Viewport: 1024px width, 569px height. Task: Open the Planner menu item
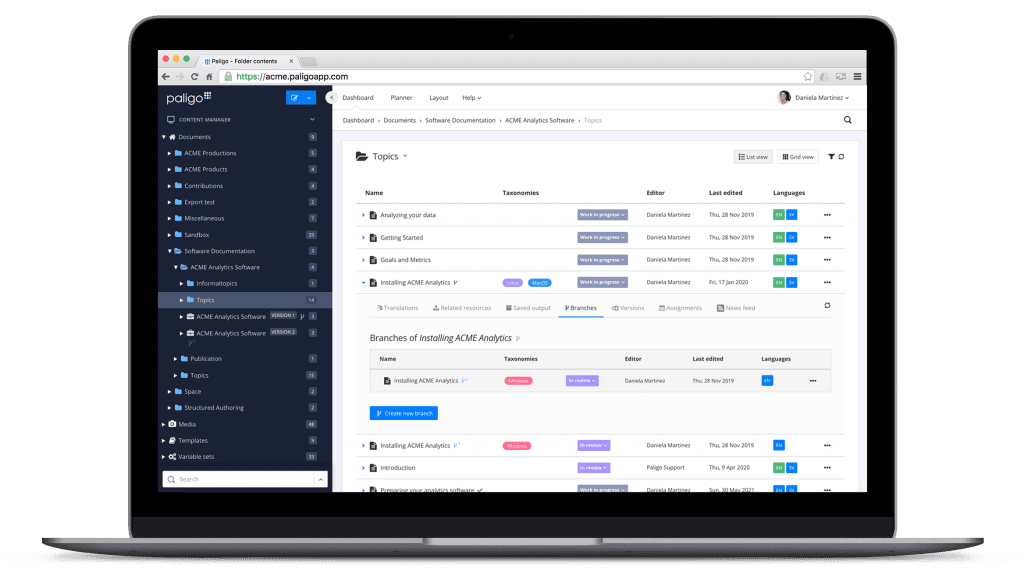click(401, 98)
